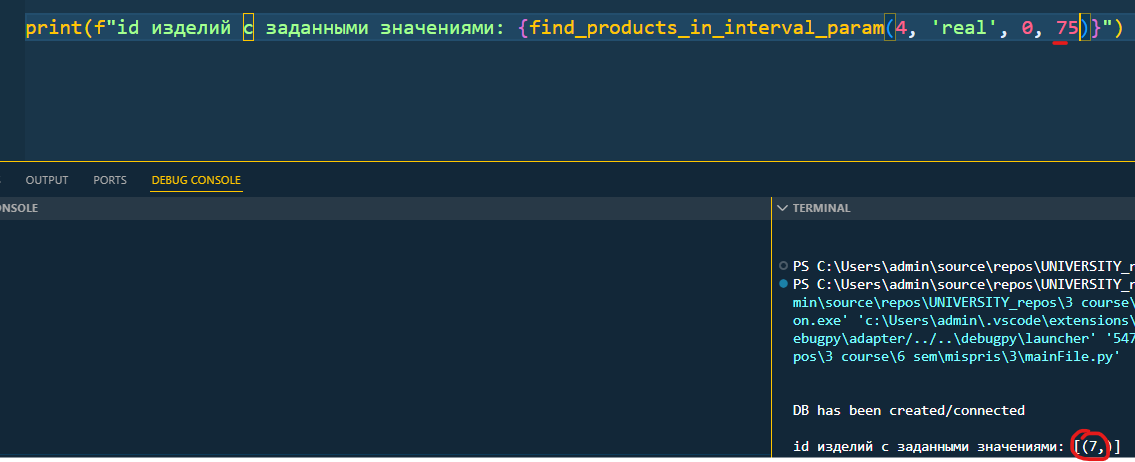This screenshot has width=1135, height=462.
Task: Select the DEBUG CONSOLE tab
Action: pos(196,180)
